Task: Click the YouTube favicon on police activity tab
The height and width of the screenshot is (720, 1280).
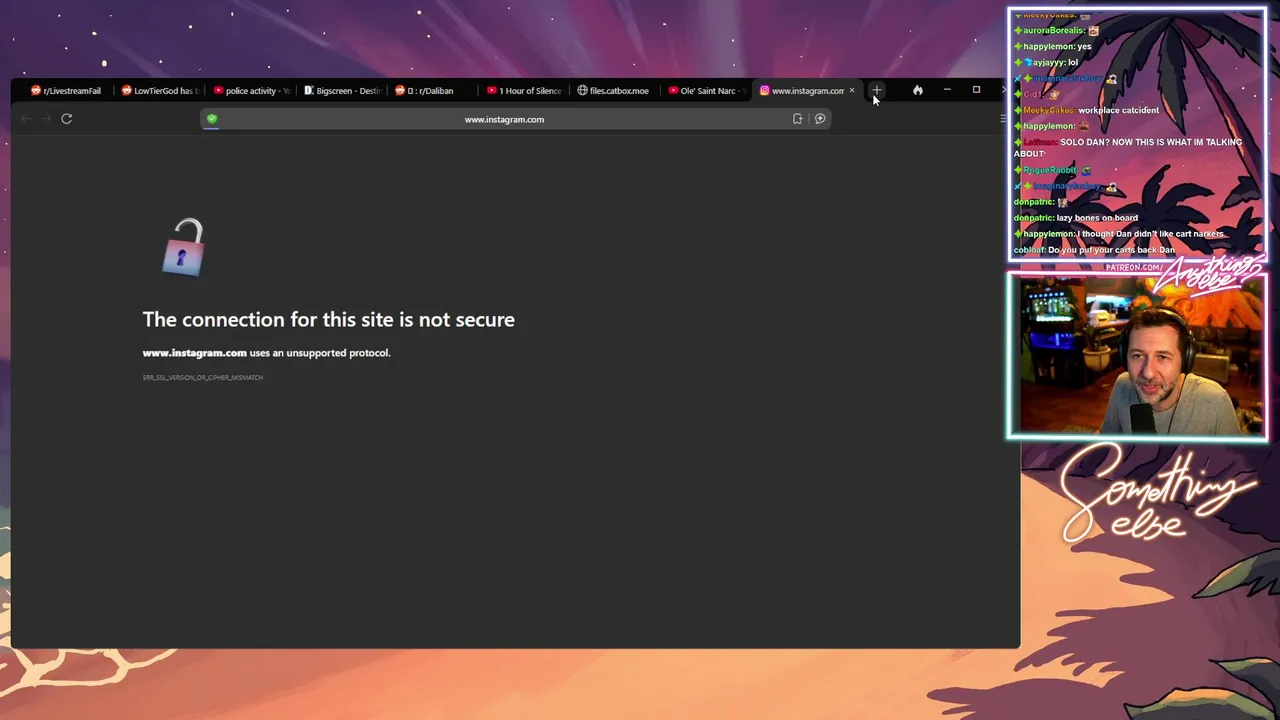Action: [219, 91]
